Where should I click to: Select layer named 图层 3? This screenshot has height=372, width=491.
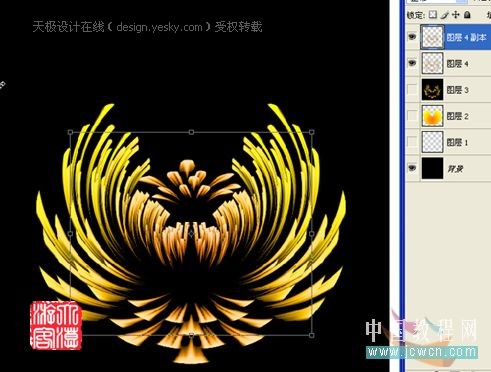457,90
